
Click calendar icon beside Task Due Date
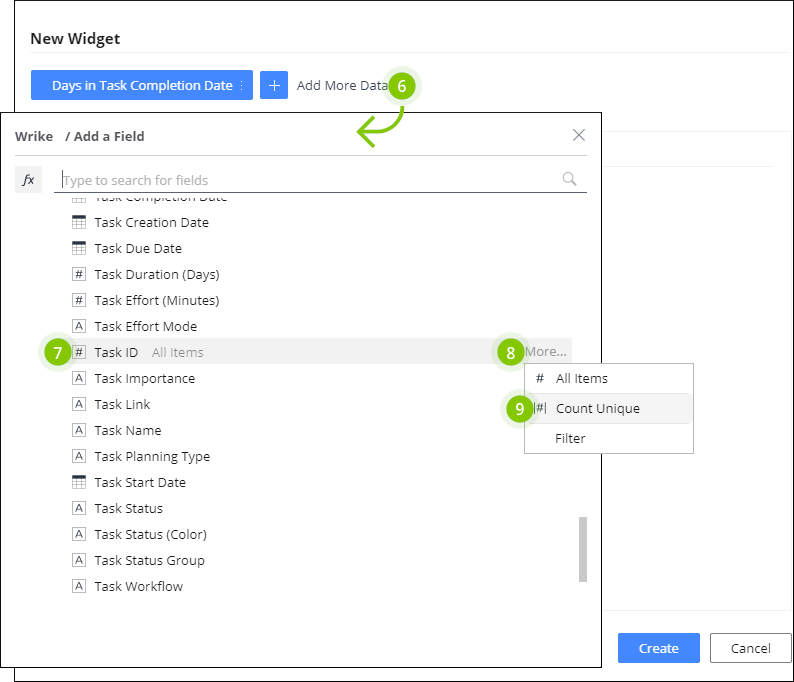[x=79, y=248]
